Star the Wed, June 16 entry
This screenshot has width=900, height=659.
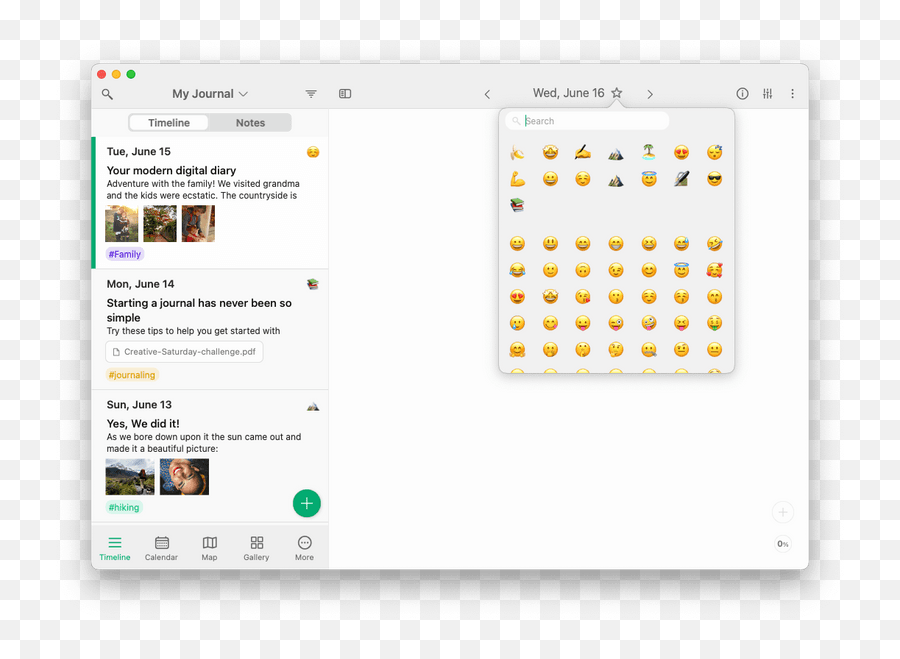[x=617, y=92]
